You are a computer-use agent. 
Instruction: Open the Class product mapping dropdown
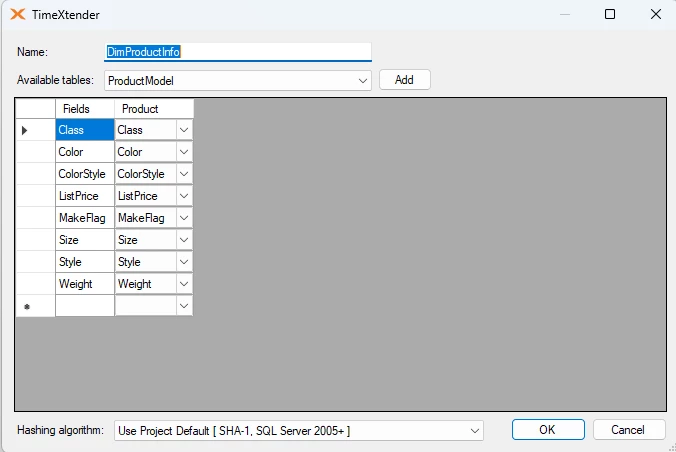(x=184, y=130)
